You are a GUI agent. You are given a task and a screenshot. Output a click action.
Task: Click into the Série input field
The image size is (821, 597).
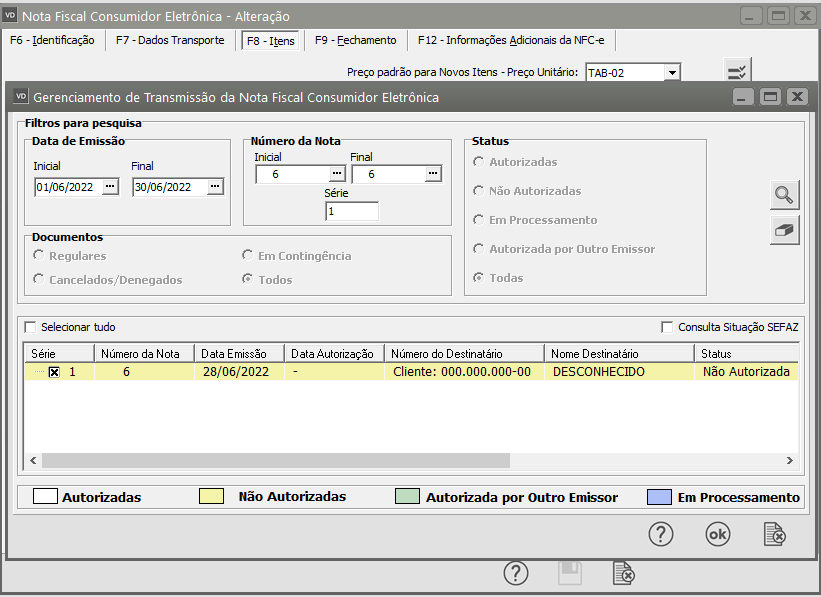352,211
